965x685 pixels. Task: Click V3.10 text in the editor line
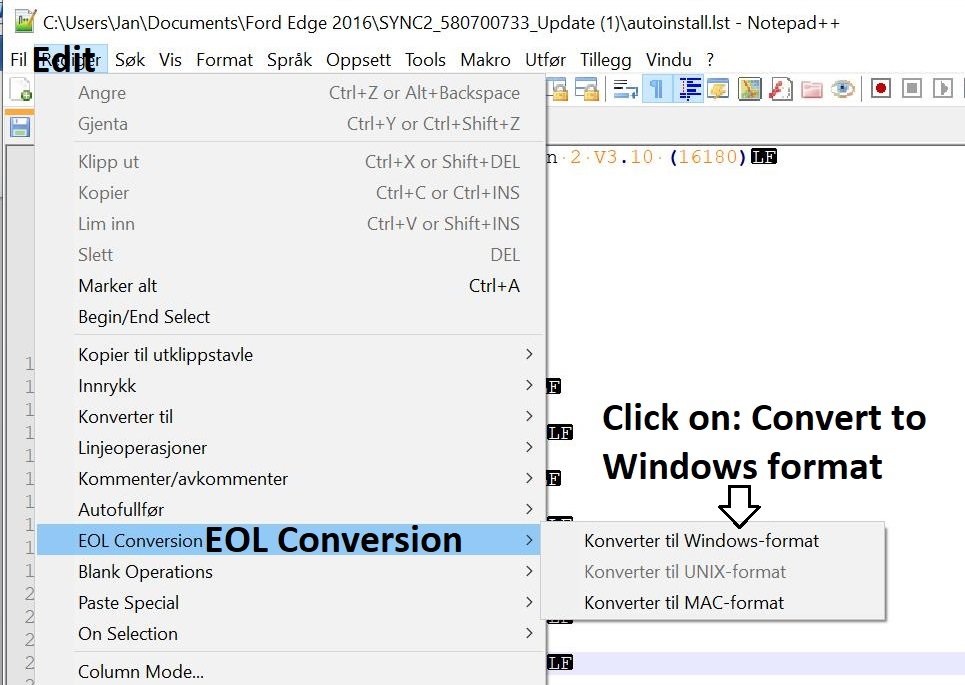pyautogui.click(x=623, y=157)
